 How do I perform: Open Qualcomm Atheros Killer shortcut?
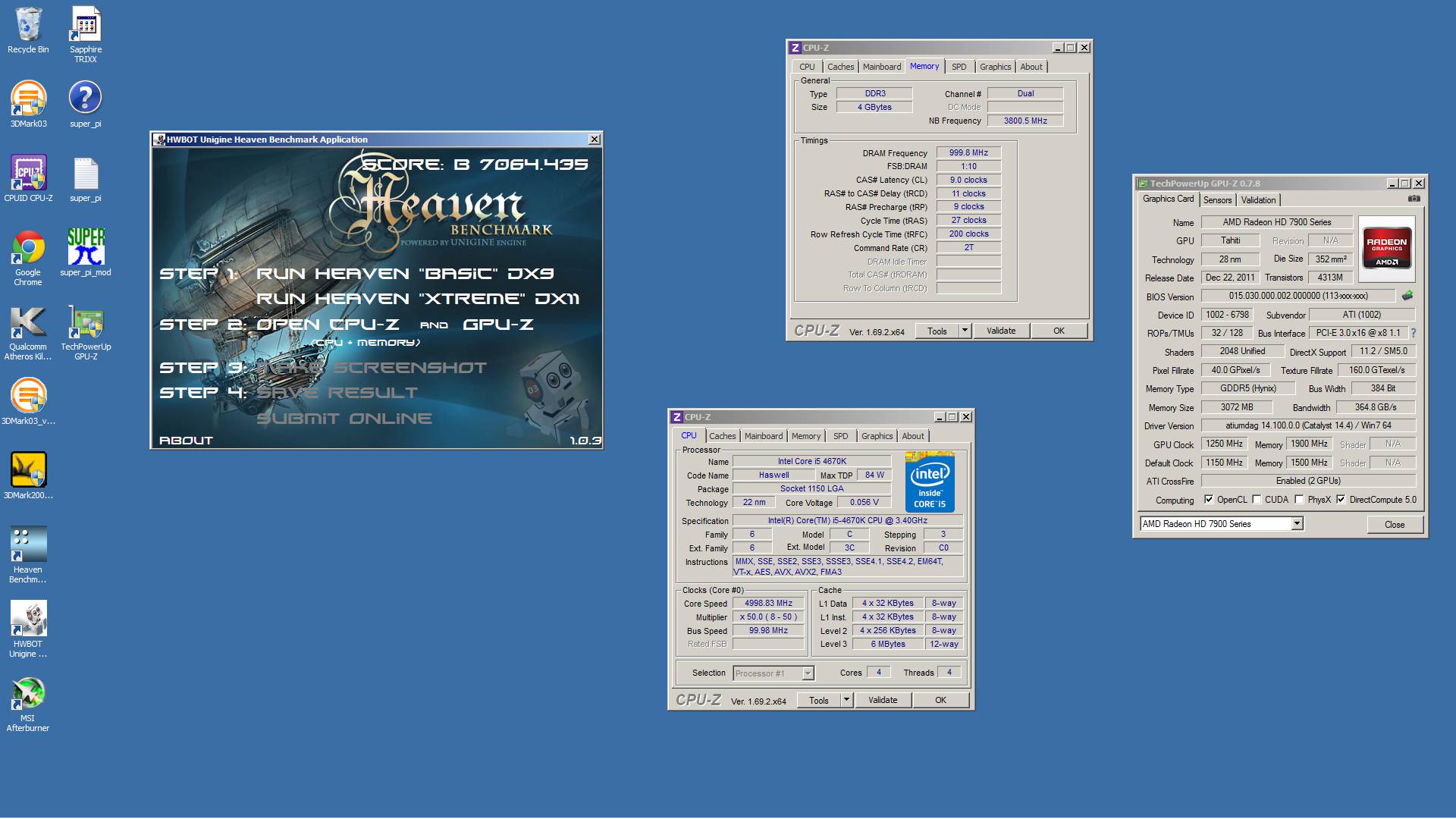coord(28,332)
